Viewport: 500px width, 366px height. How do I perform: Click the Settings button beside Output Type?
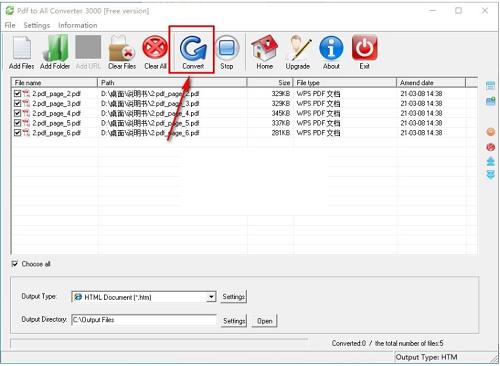point(233,297)
